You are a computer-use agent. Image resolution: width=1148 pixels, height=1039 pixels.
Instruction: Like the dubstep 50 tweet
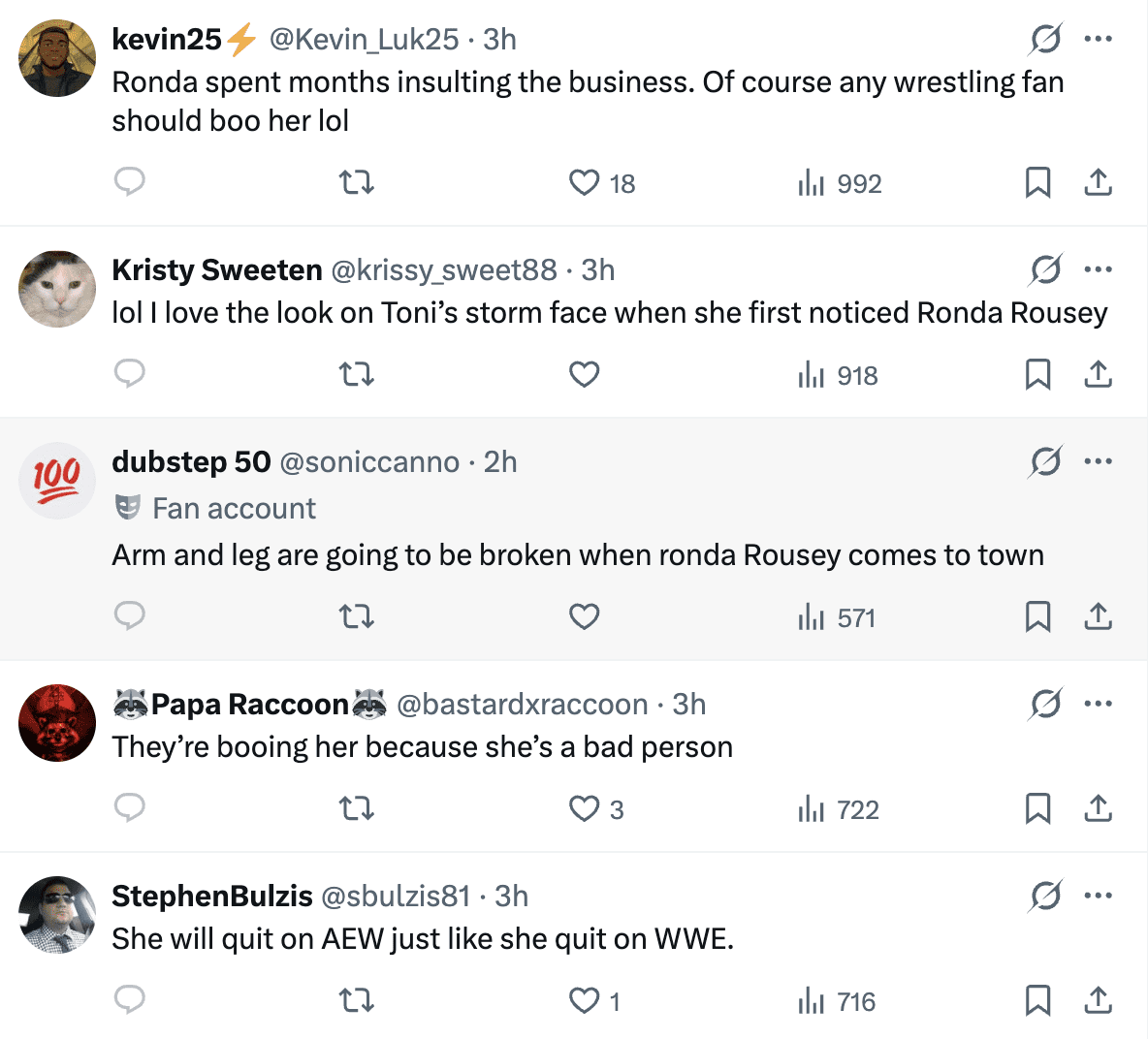point(584,616)
